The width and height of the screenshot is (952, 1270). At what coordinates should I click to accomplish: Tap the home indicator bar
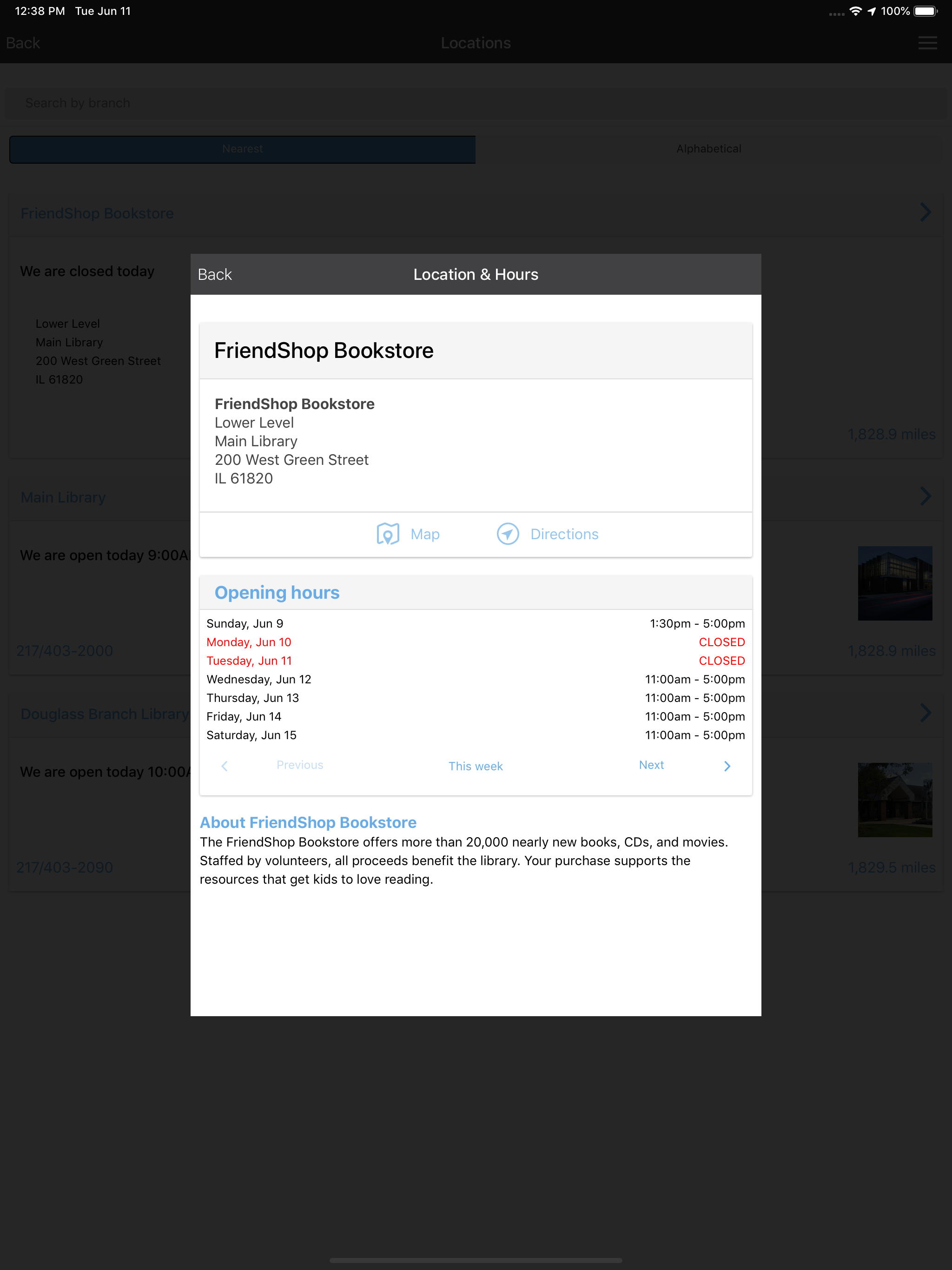click(476, 1260)
